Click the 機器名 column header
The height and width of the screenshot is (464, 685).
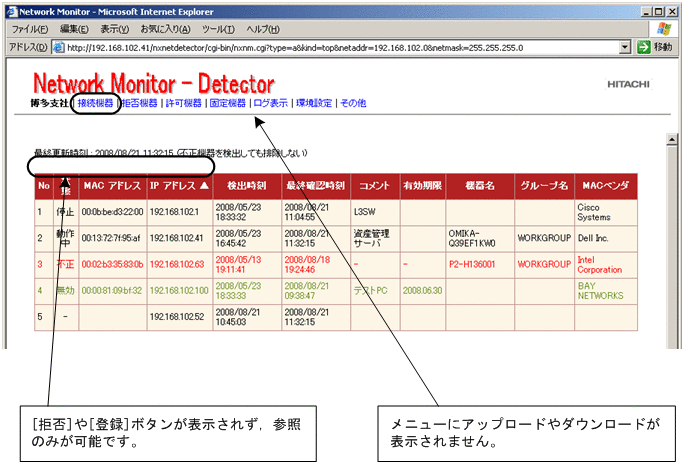480,186
